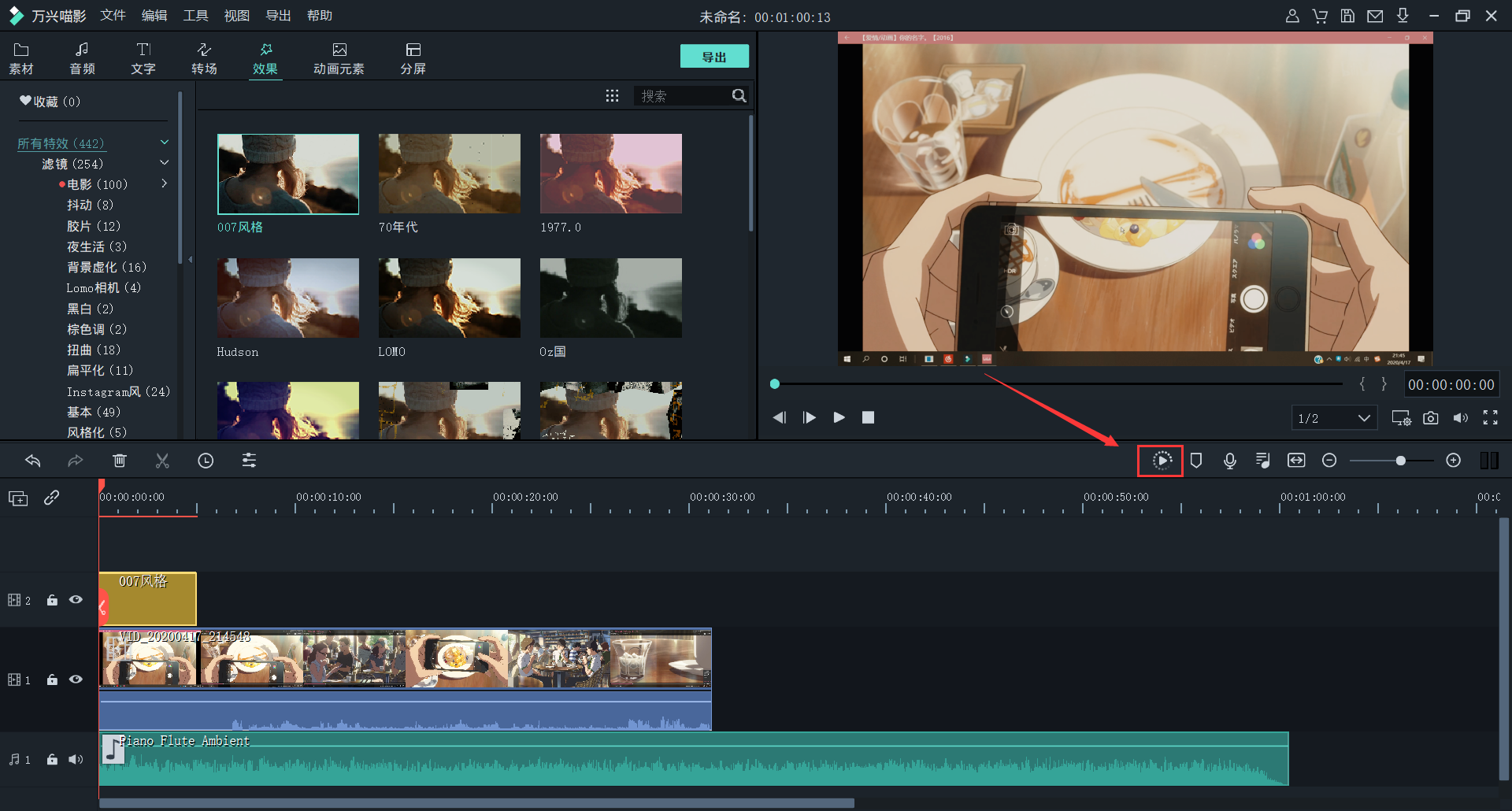Screen dimensions: 1512x811
Task: Switch to the 转场 tab
Action: [x=204, y=58]
